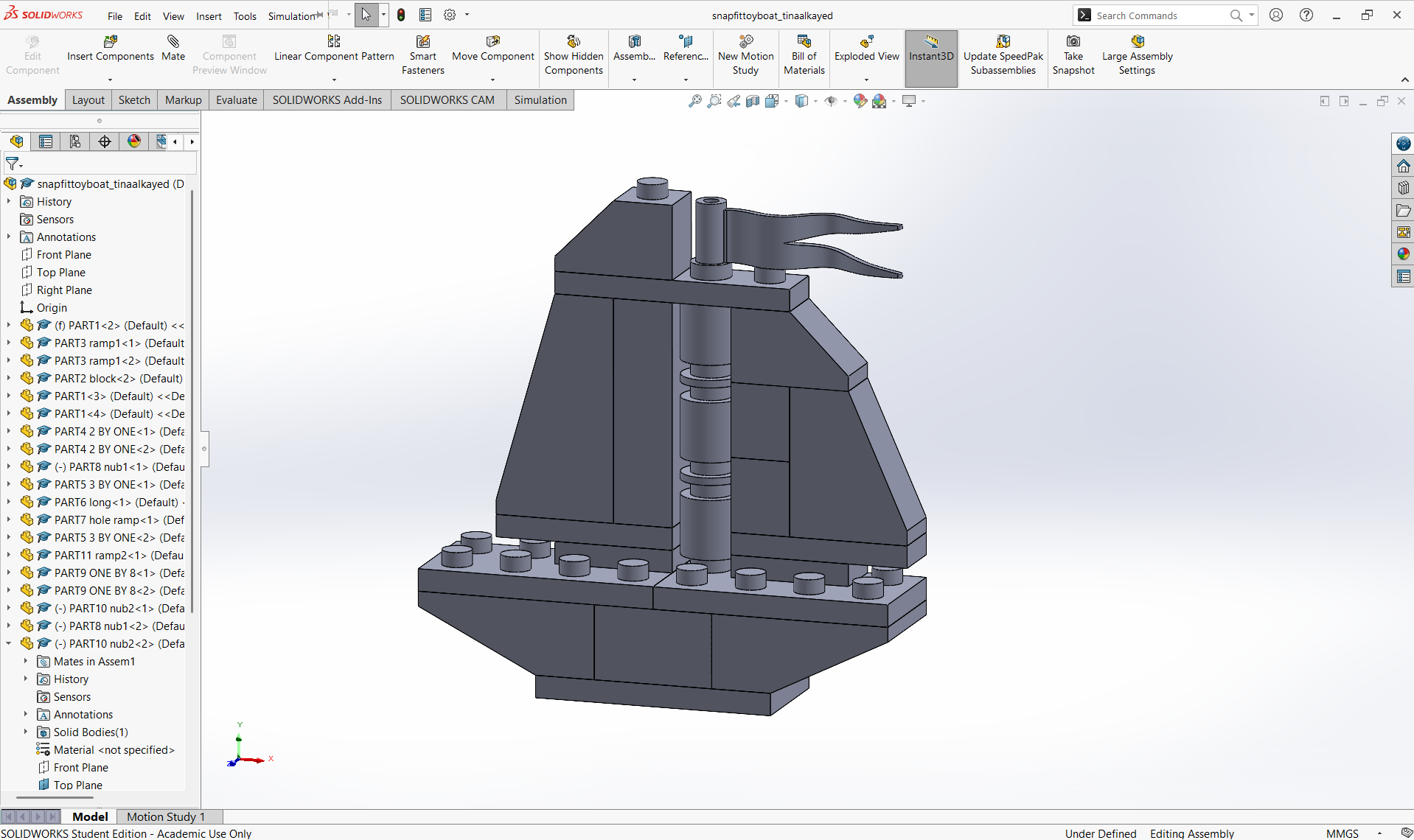Toggle Show Hidden Components
The image size is (1414, 840).
574,42
